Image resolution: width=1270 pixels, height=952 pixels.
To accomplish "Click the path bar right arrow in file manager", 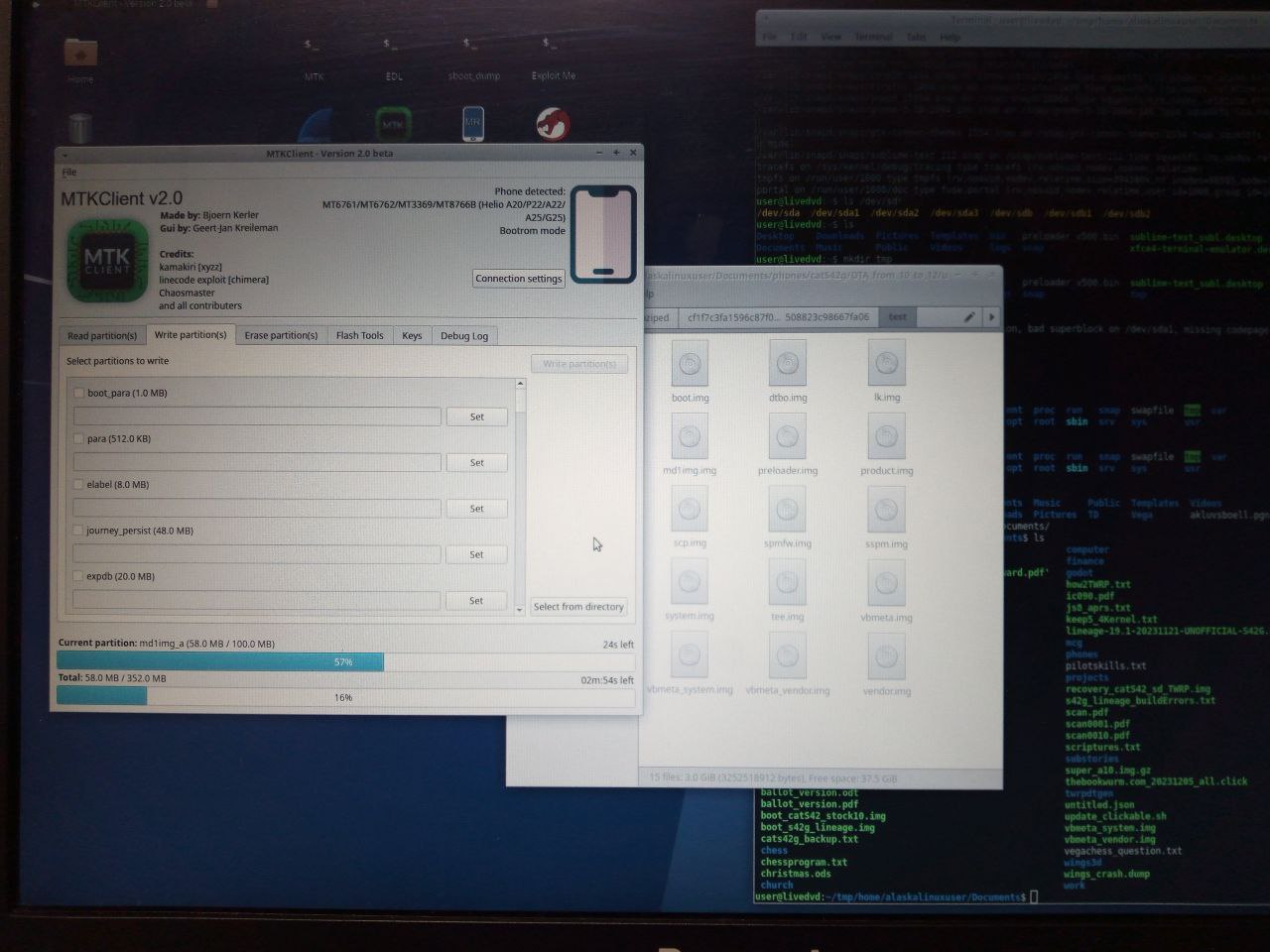I will pyautogui.click(x=991, y=317).
